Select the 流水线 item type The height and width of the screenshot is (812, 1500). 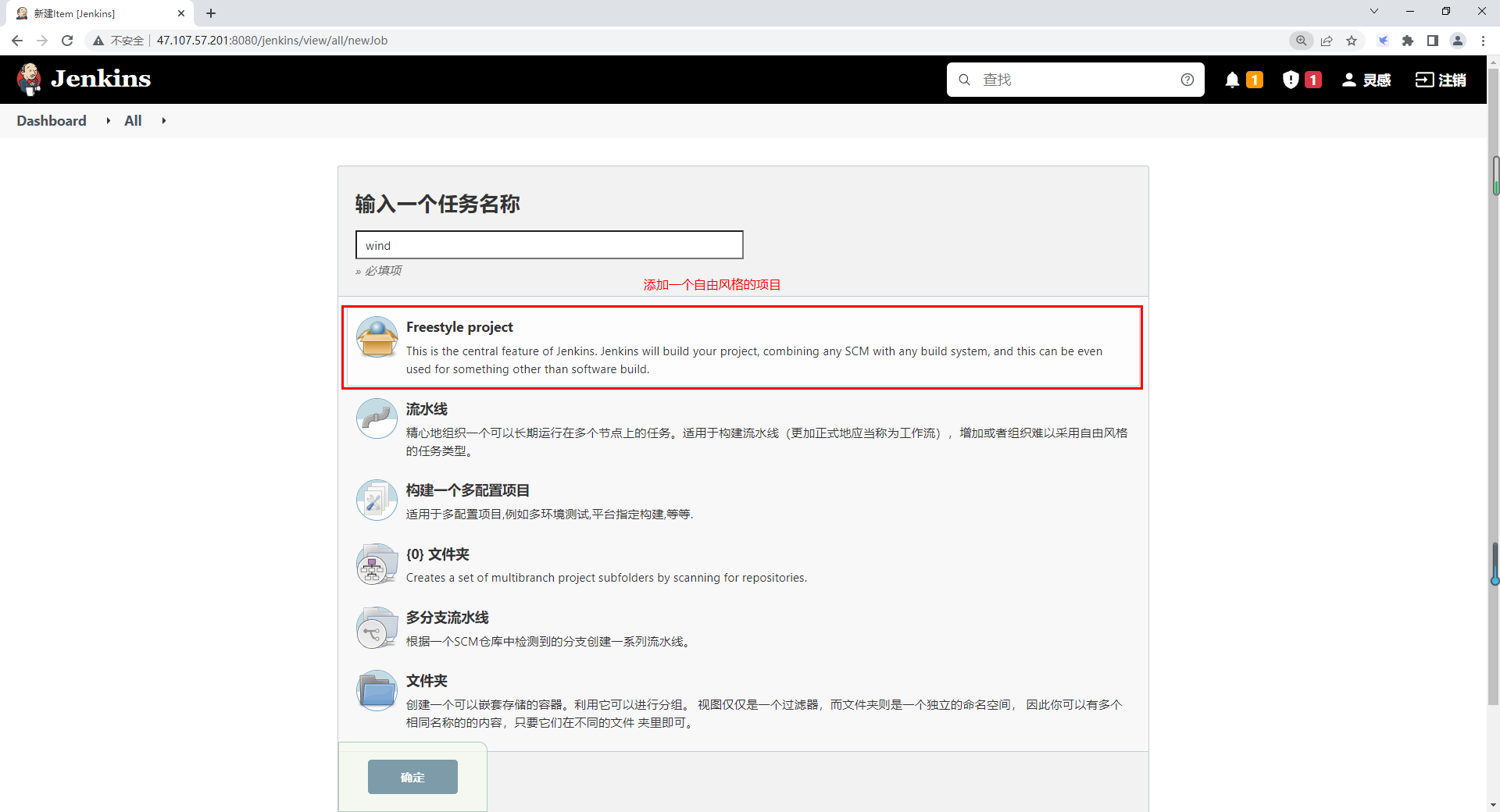pyautogui.click(x=742, y=429)
